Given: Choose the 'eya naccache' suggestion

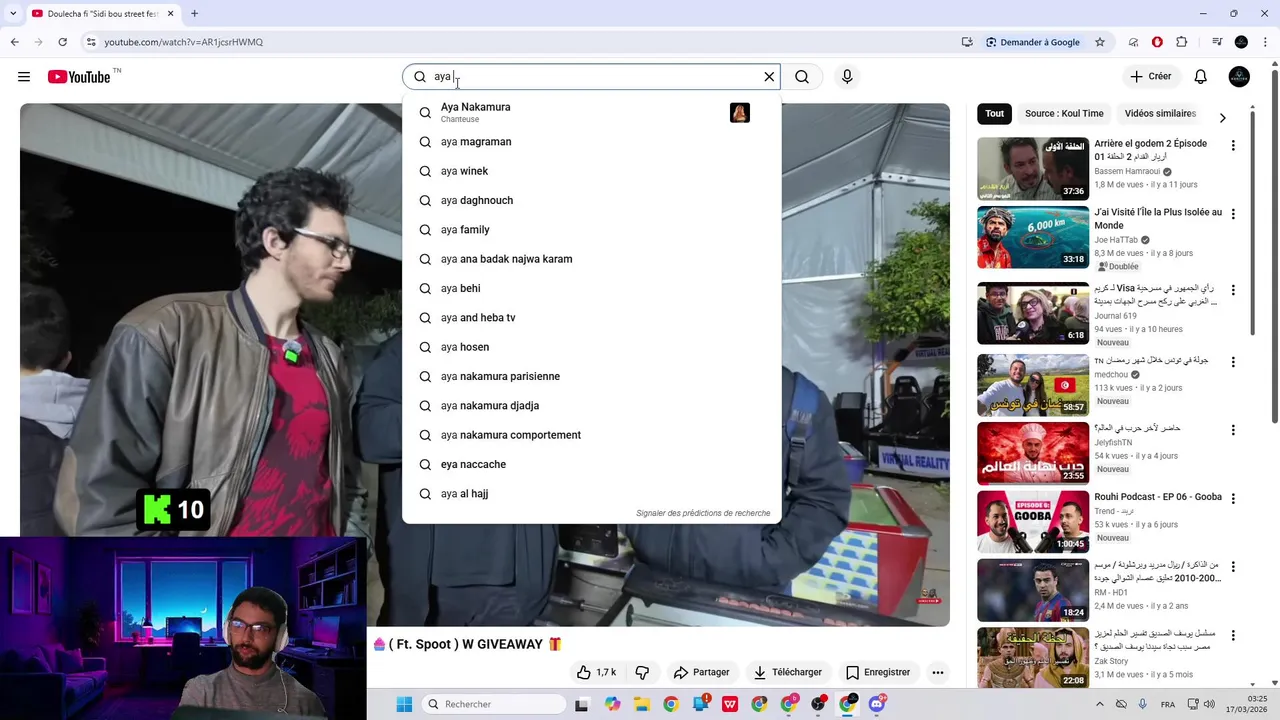Looking at the screenshot, I should point(592,464).
